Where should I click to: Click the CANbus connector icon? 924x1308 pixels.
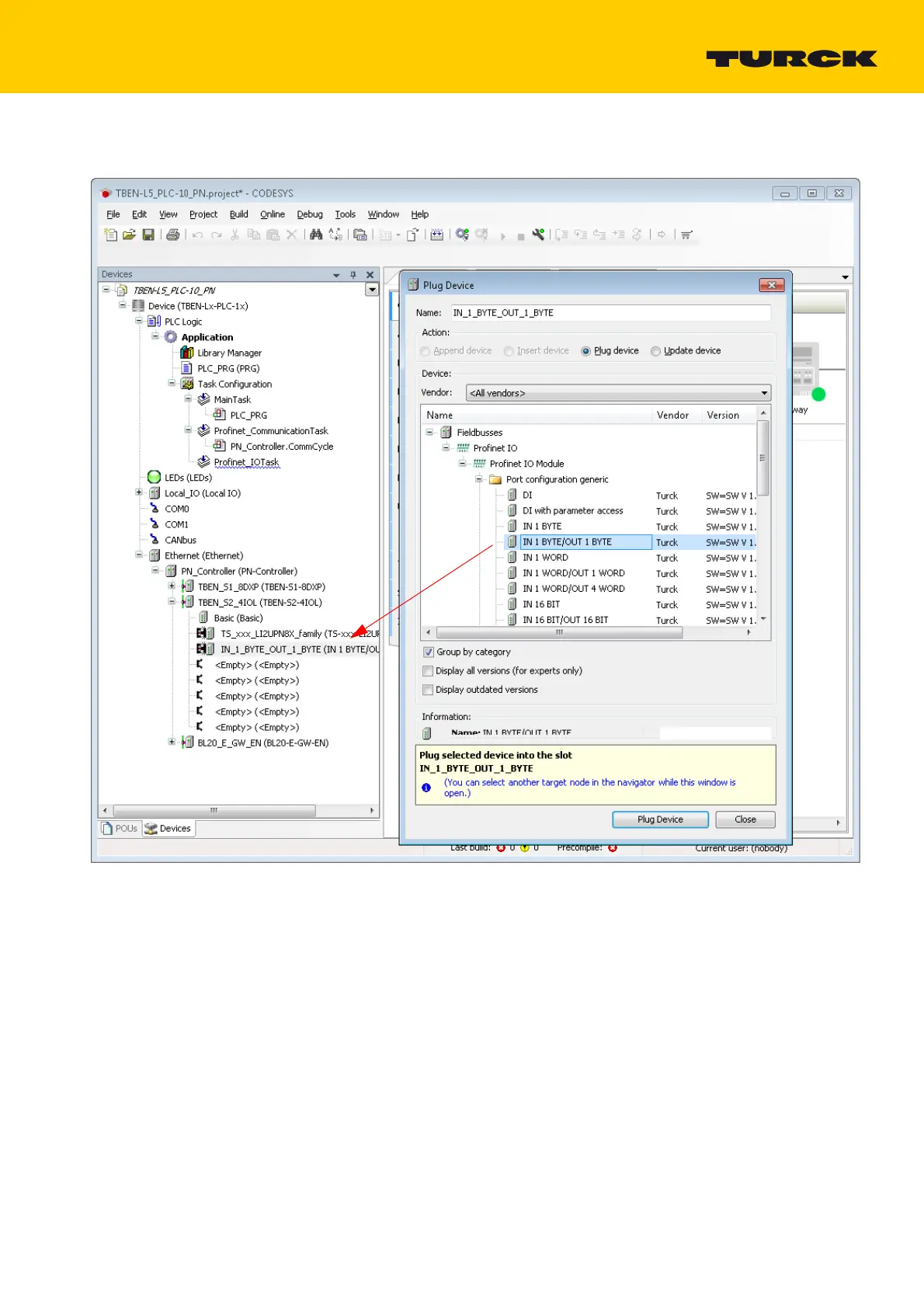(x=155, y=540)
